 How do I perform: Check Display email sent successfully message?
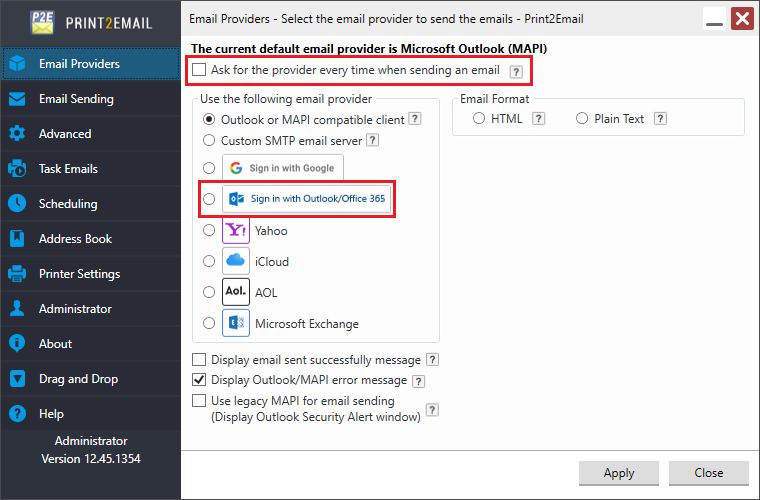coord(199,360)
